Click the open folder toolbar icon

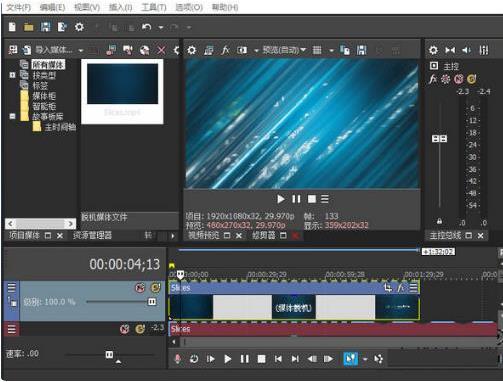coord(29,27)
